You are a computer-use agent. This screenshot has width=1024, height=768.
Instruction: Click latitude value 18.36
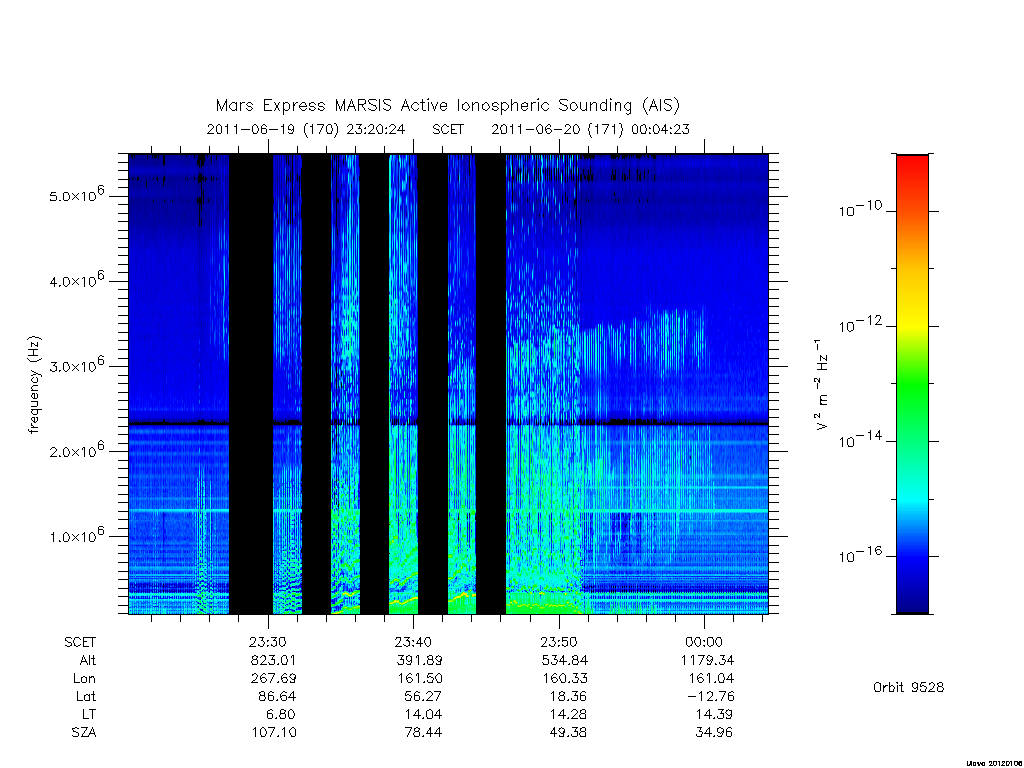pyautogui.click(x=569, y=696)
